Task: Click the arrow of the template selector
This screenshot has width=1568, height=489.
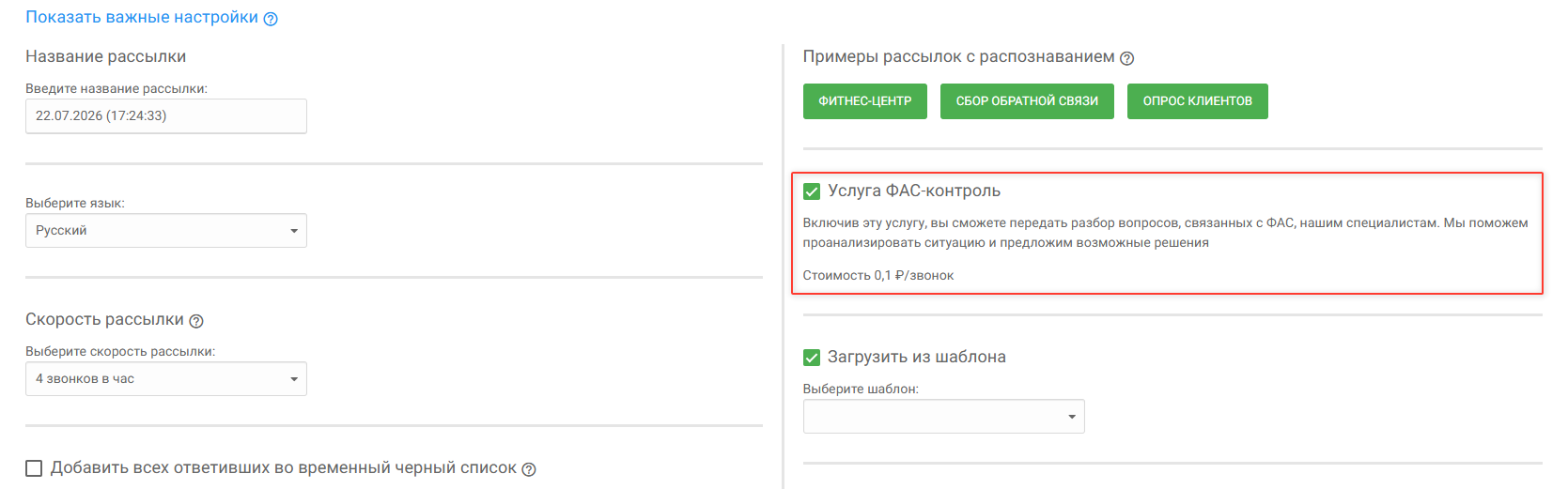Action: point(1072,417)
